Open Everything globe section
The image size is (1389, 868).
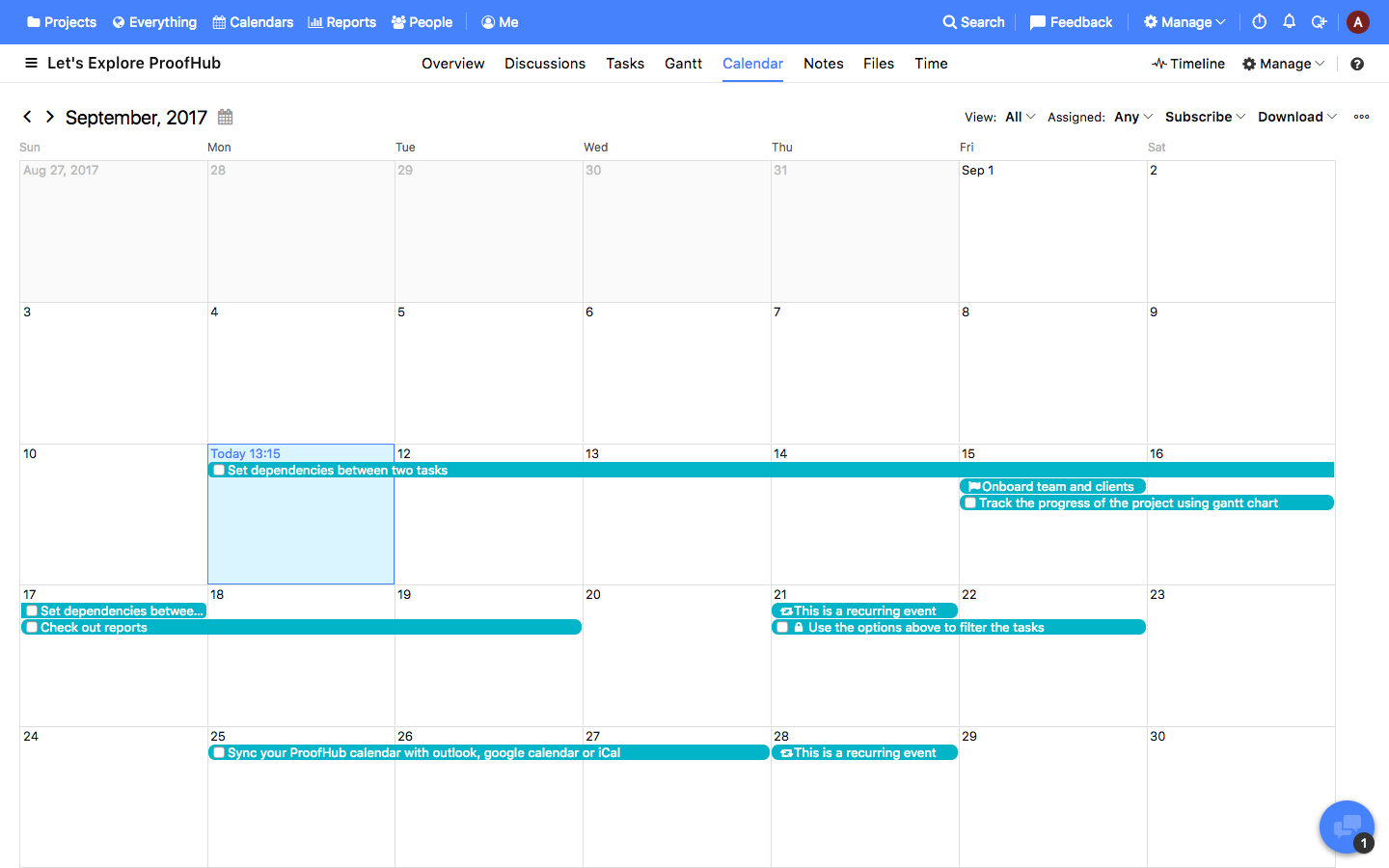(154, 22)
